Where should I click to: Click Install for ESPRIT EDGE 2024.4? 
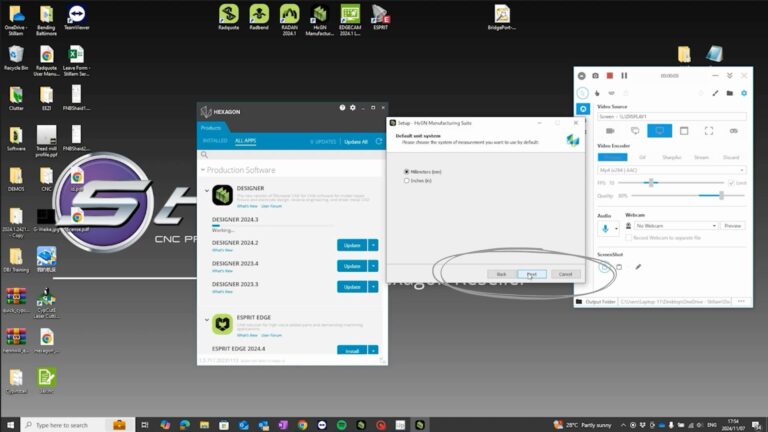tap(352, 351)
